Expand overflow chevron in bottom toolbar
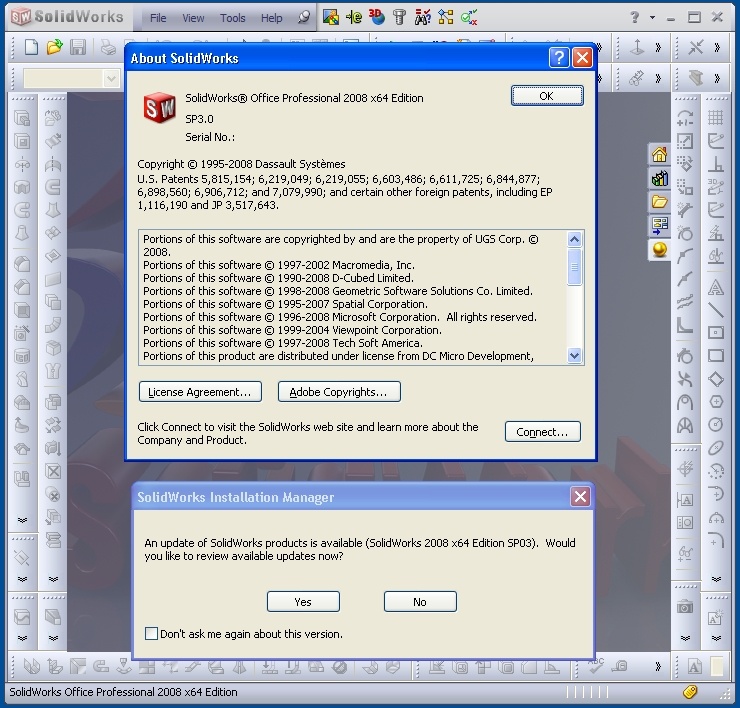Viewport: 740px width, 708px height. 658,666
